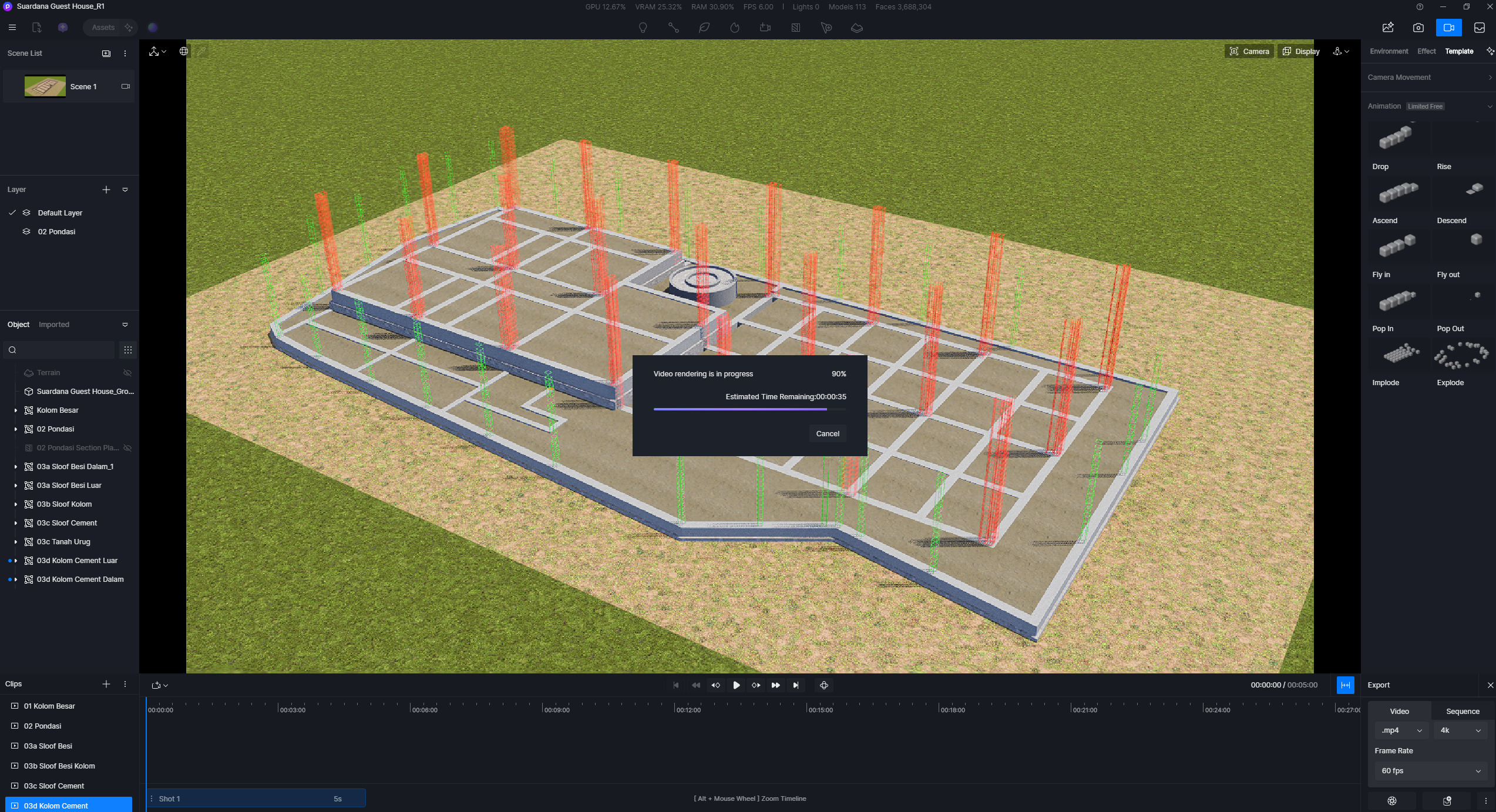Viewport: 1496px width, 812px height.
Task: Open the .mp4 format dropdown
Action: [1401, 730]
